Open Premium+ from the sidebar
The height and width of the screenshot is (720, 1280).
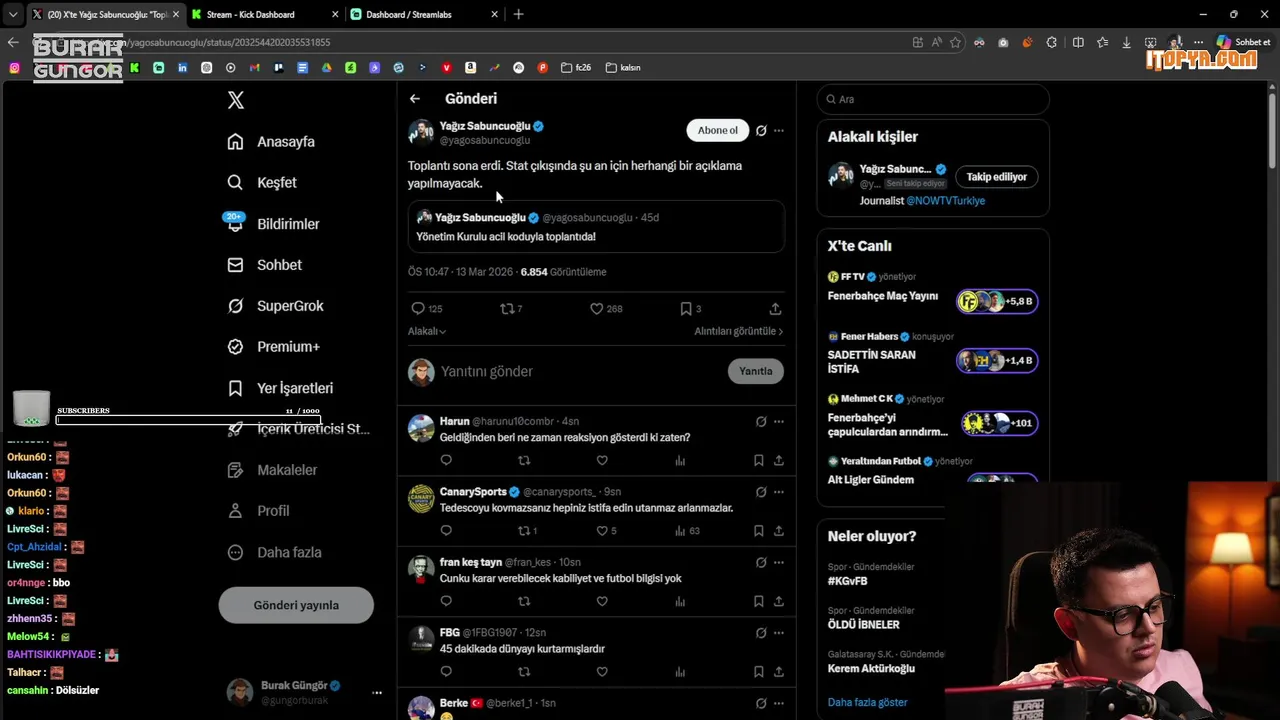[x=273, y=347]
